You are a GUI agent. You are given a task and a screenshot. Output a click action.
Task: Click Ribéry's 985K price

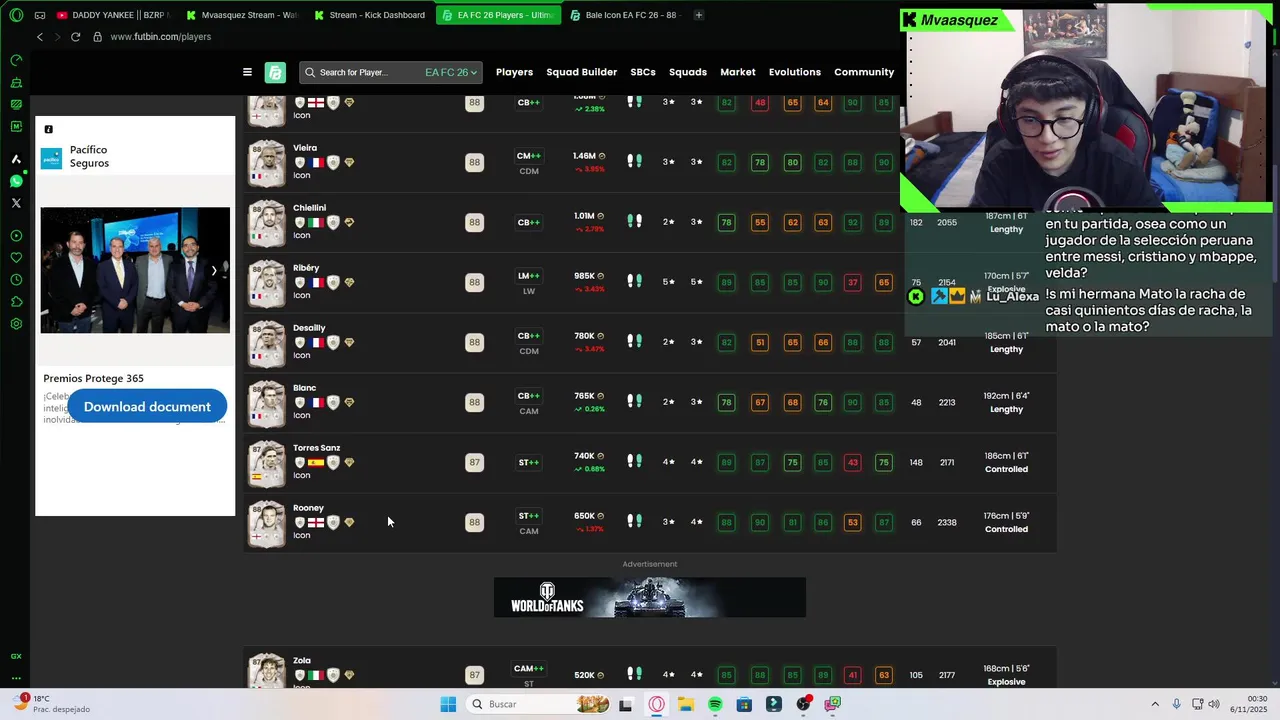click(x=589, y=276)
